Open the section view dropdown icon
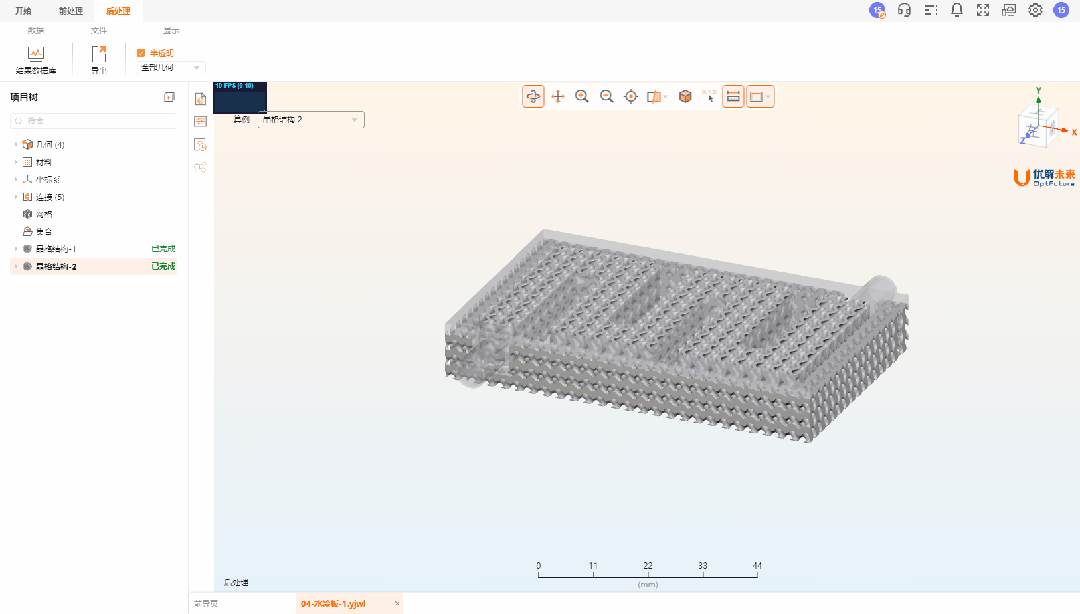The height and width of the screenshot is (614, 1080). point(657,96)
